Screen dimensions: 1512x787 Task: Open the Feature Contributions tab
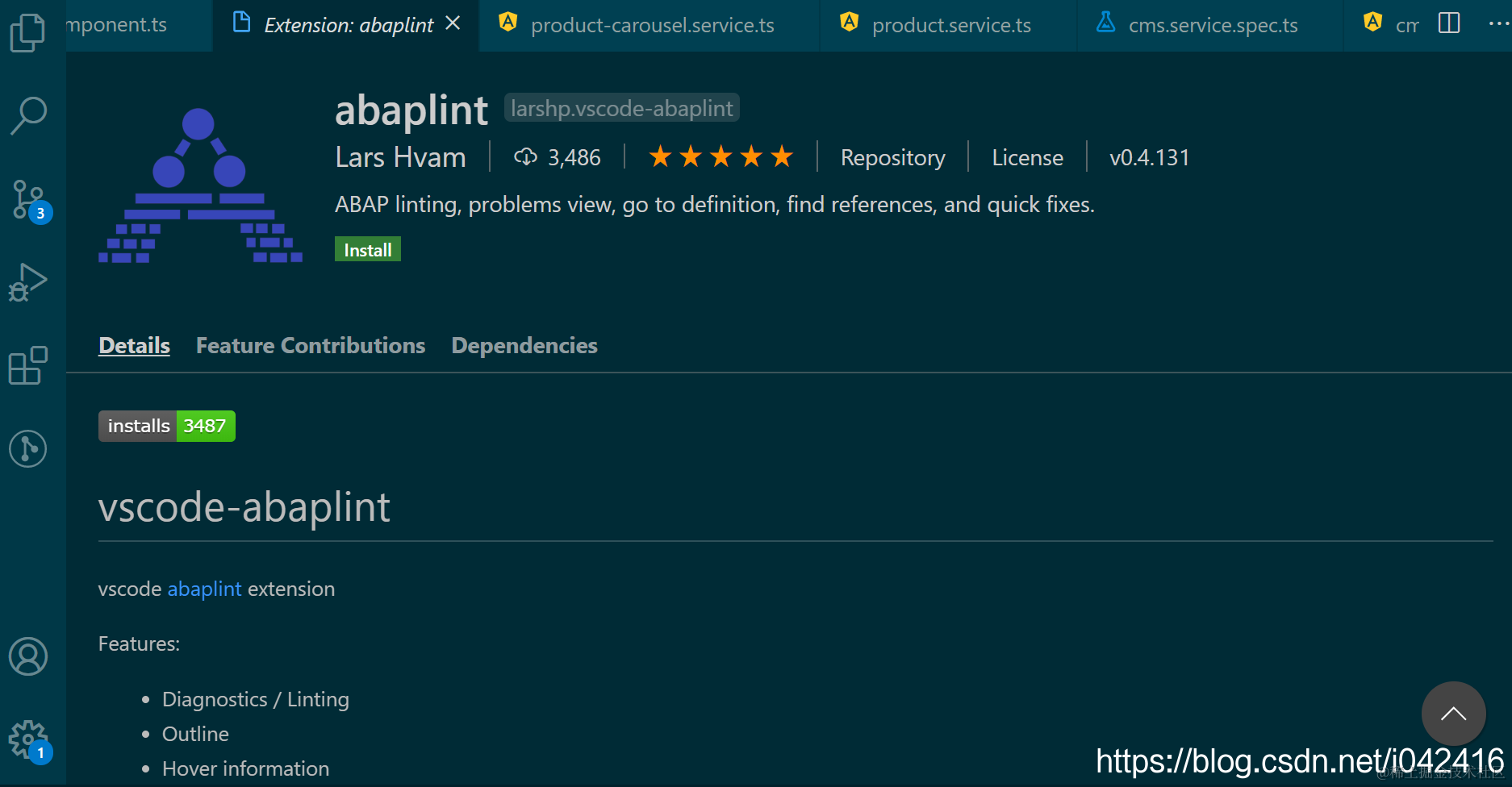click(x=311, y=345)
